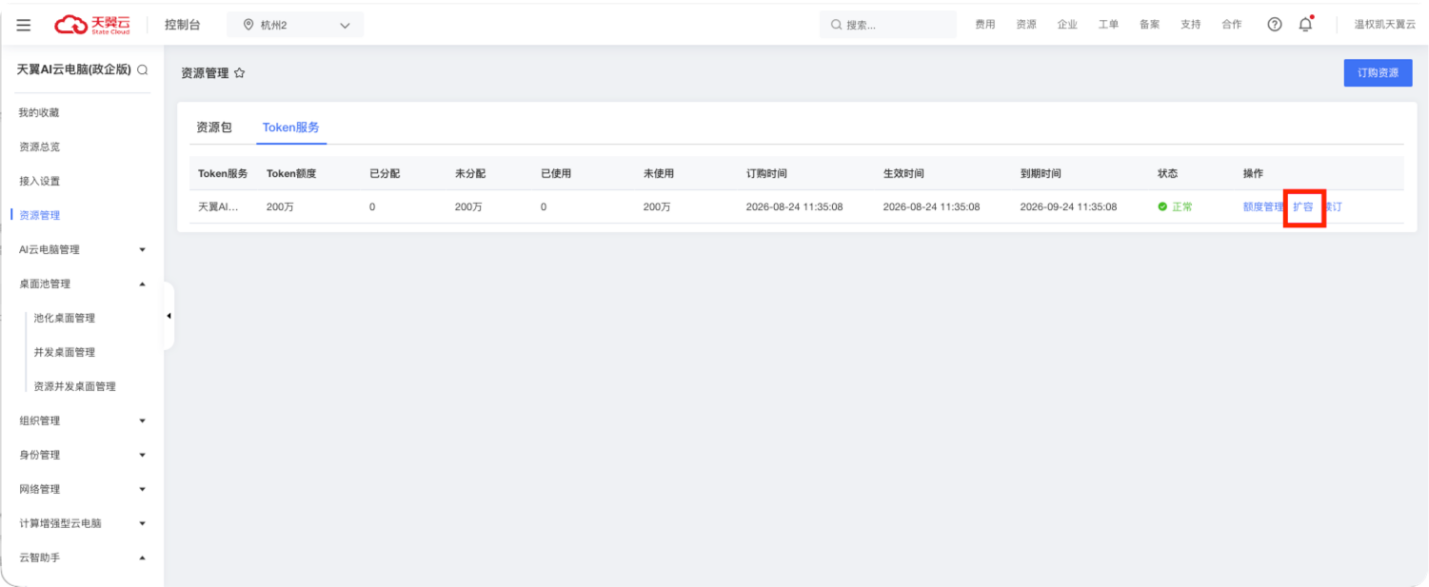Select the Token服务 tab
The width and height of the screenshot is (1429, 587).
pos(291,127)
